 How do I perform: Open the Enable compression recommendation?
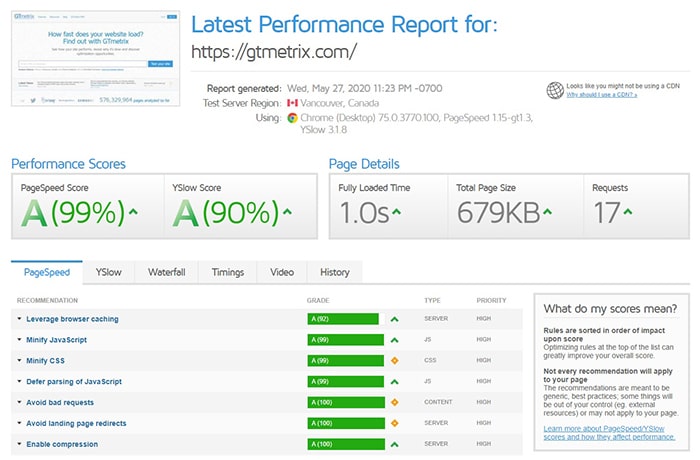click(x=62, y=444)
